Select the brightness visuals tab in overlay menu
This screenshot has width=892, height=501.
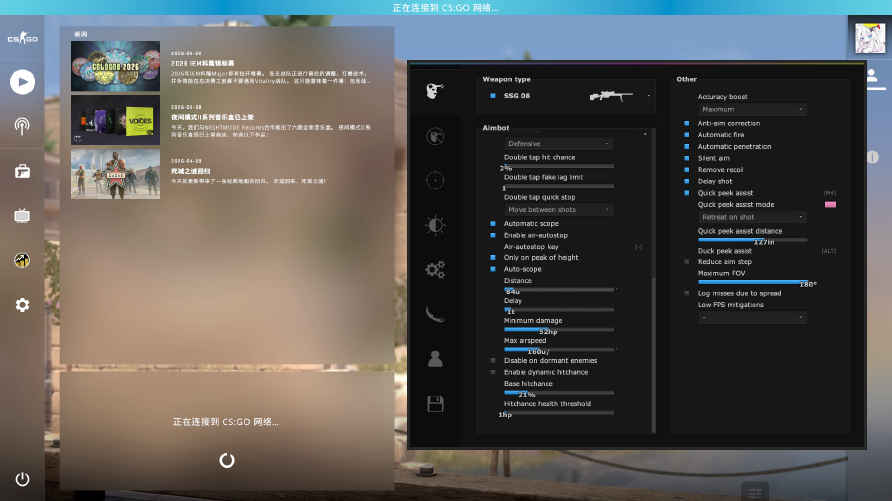[435, 225]
